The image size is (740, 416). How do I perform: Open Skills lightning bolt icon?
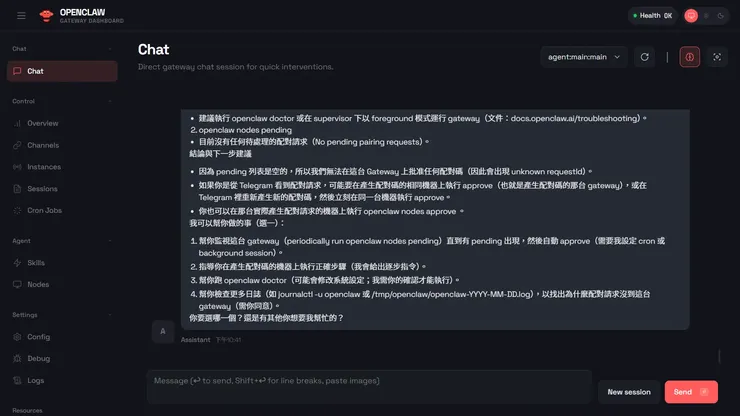point(17,263)
